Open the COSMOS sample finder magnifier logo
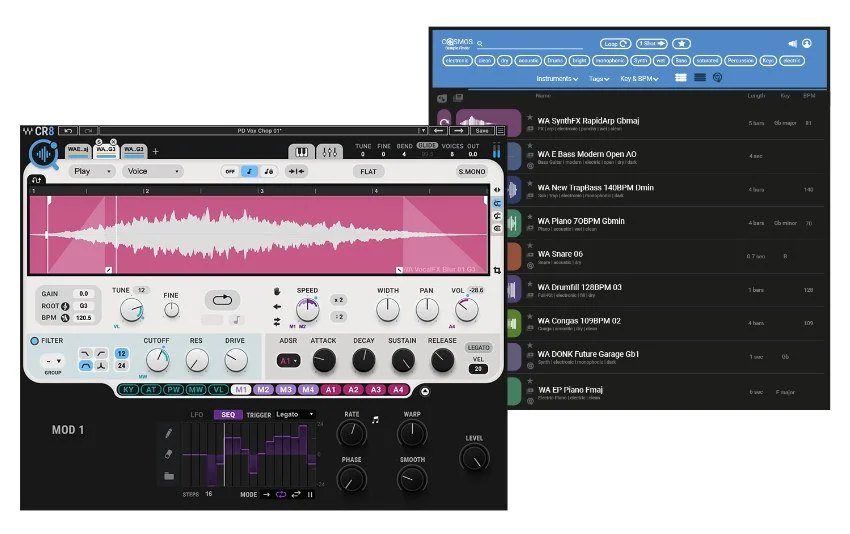 click(43, 155)
